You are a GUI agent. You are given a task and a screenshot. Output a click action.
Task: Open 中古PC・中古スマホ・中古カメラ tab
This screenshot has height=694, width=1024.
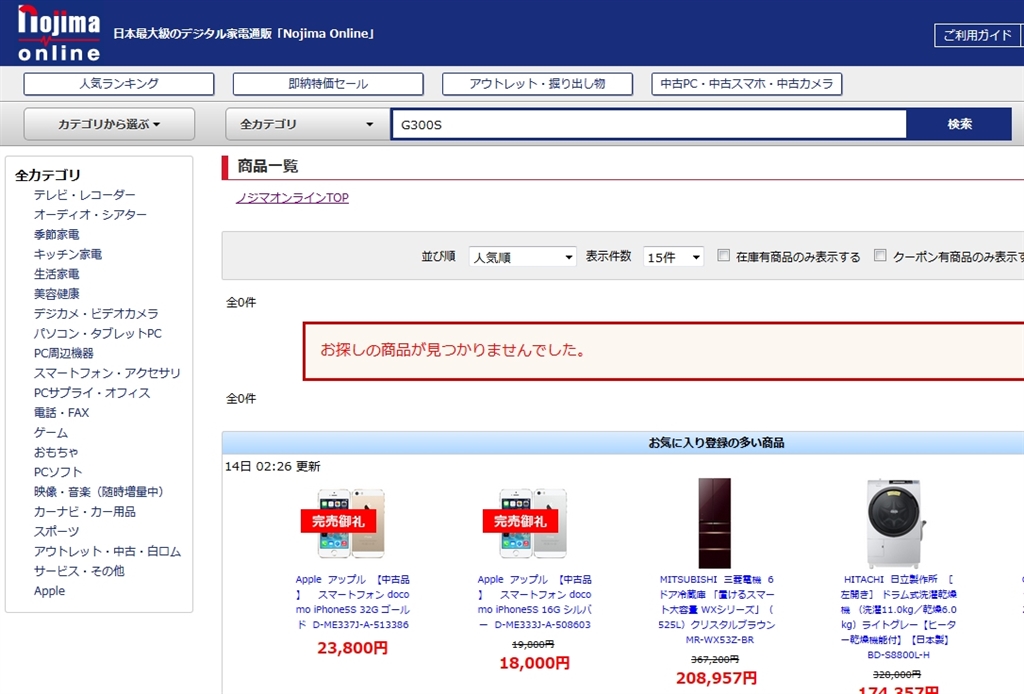click(746, 84)
